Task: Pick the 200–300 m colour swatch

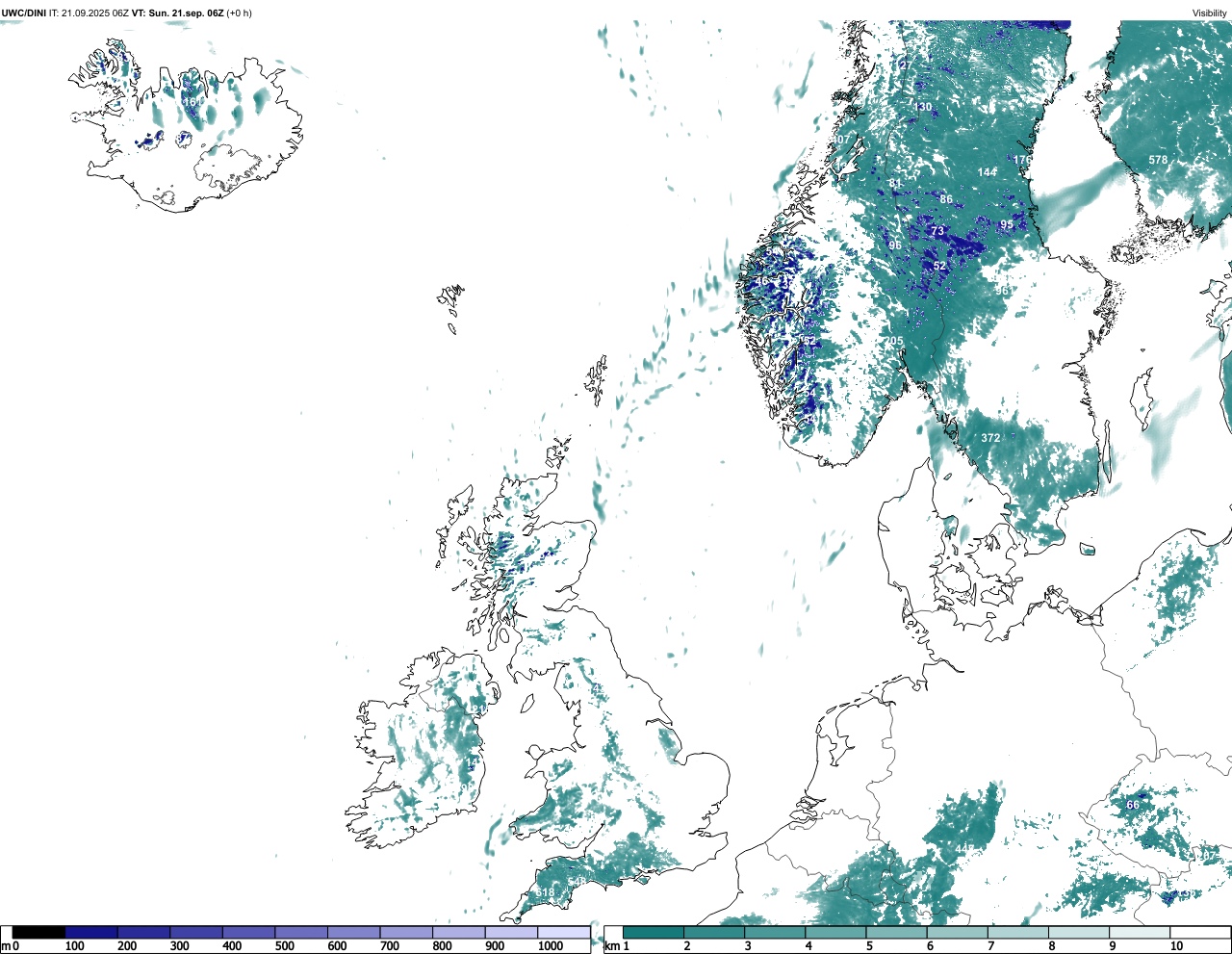Action: 143,933
